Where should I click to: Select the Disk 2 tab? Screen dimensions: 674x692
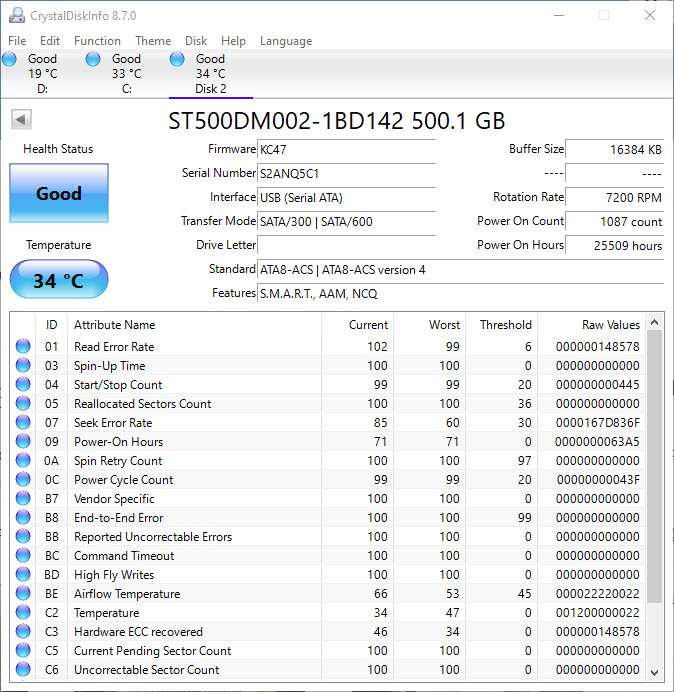(211, 74)
